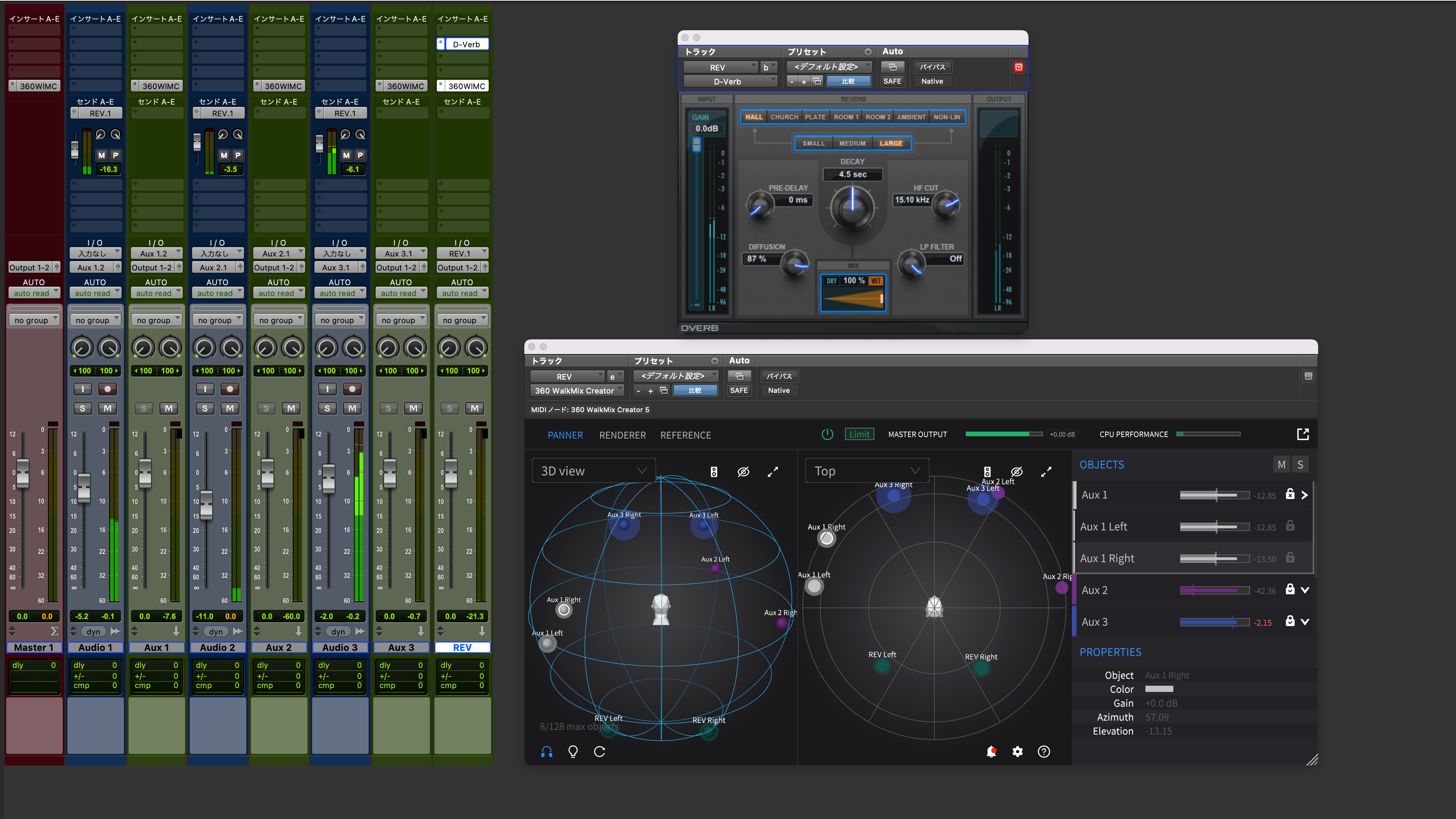Click SAFE button in WalkMix window
The height and width of the screenshot is (819, 1456).
pos(739,390)
